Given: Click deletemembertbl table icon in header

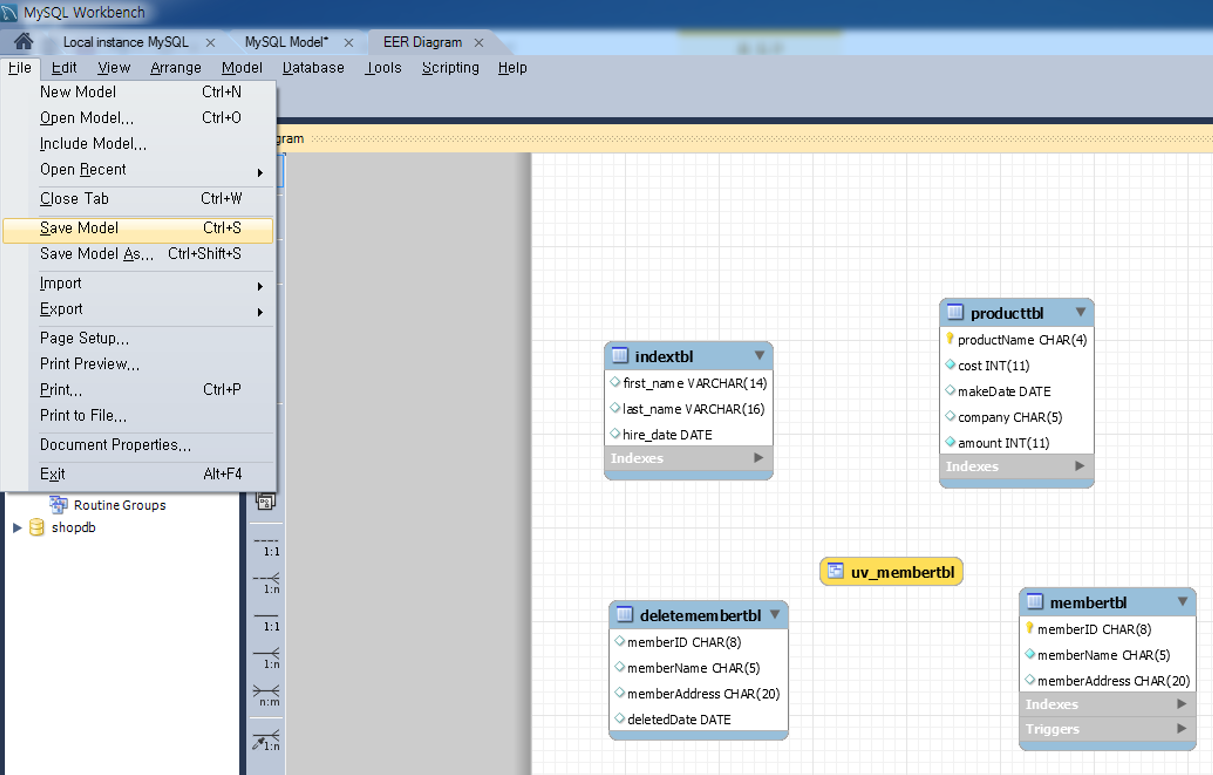Looking at the screenshot, I should point(624,615).
